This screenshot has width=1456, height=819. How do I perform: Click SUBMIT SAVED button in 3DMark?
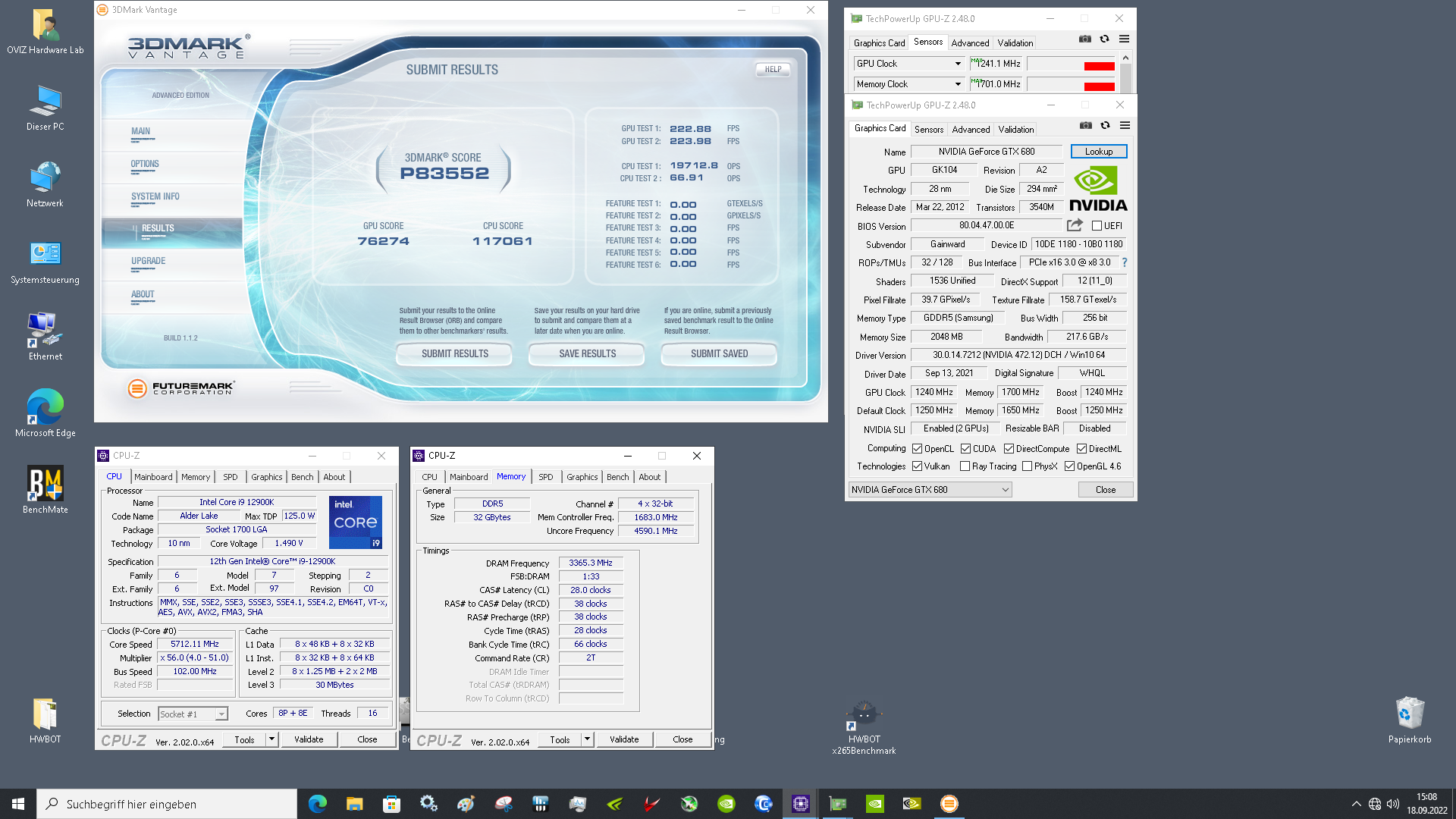[719, 354]
